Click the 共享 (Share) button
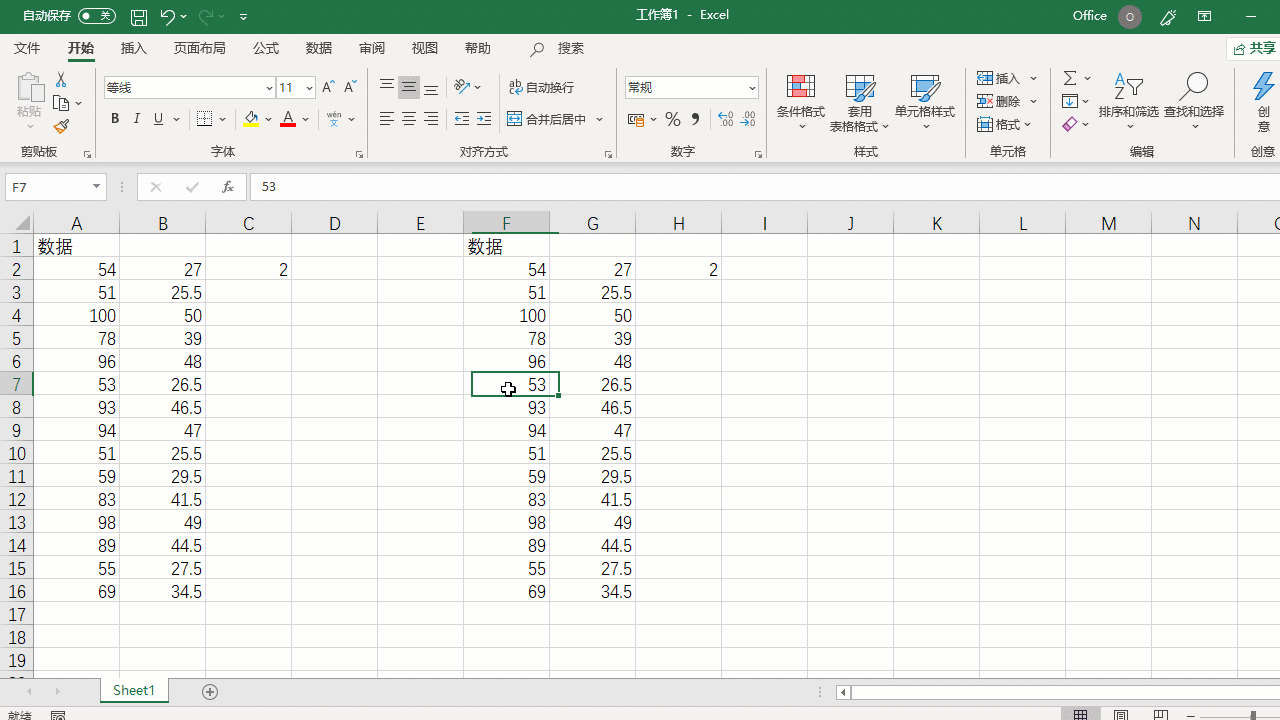Image resolution: width=1280 pixels, height=720 pixels. coord(1254,48)
